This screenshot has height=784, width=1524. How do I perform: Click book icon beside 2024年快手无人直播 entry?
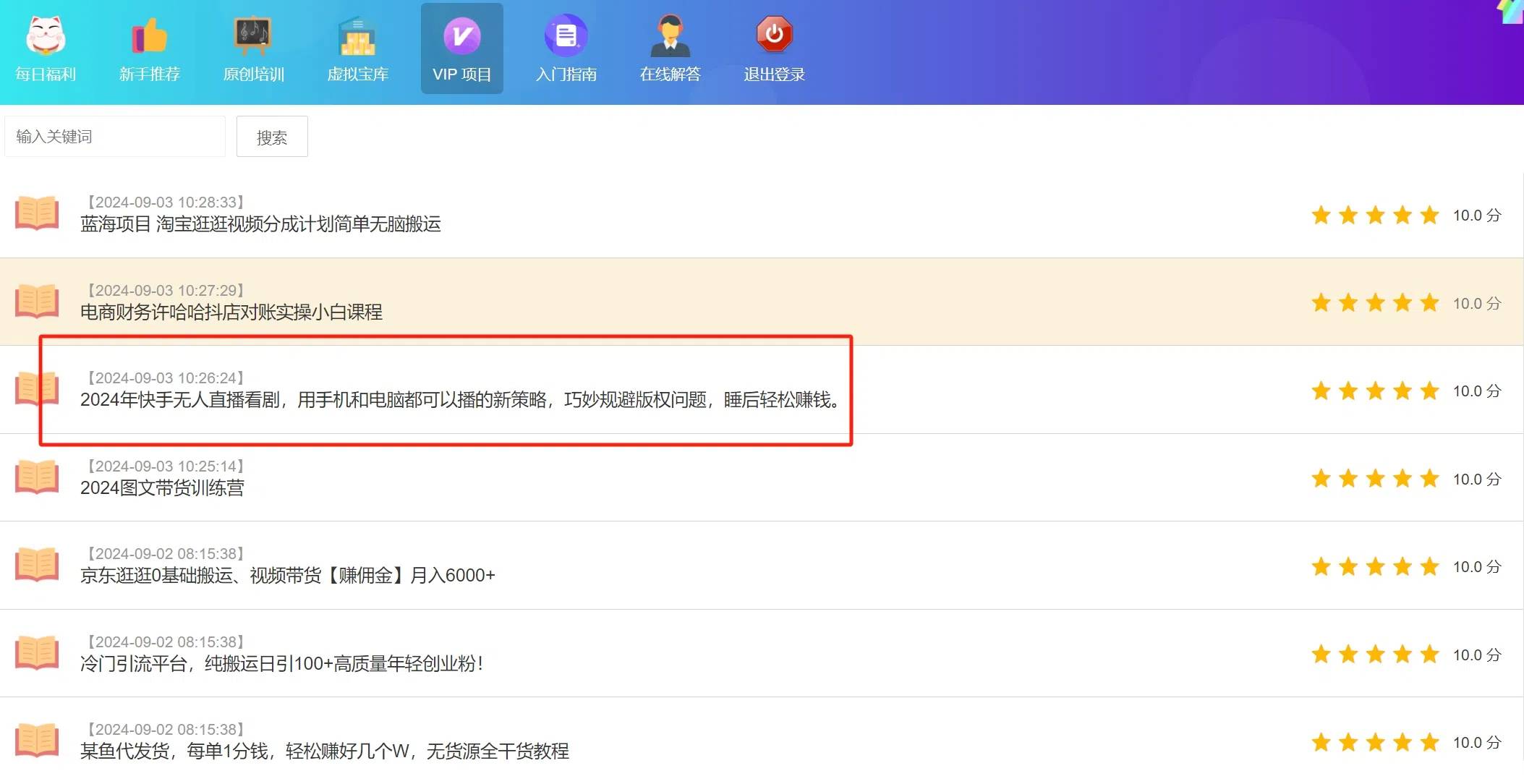point(37,389)
